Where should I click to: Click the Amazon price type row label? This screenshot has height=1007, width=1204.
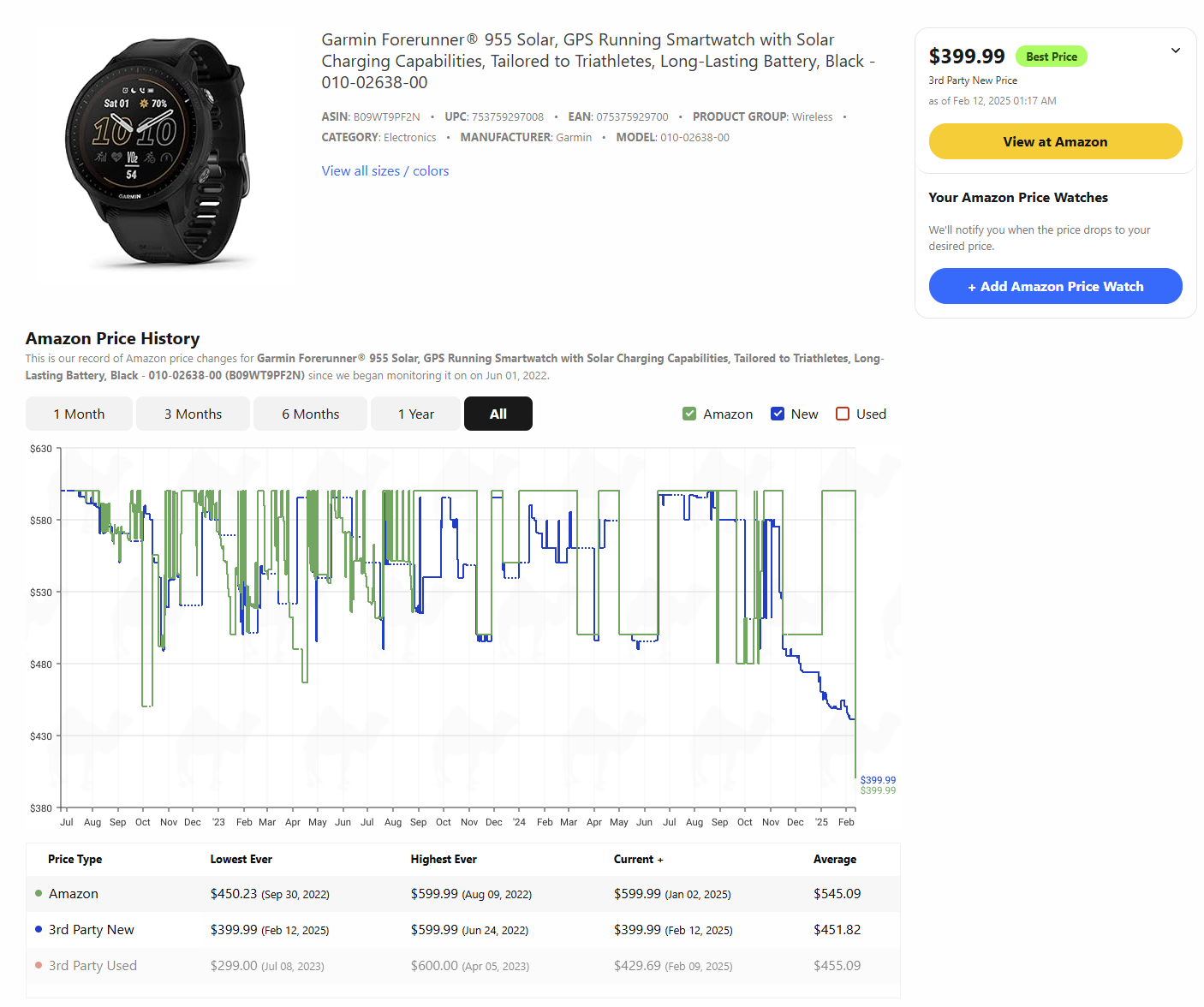click(x=74, y=893)
